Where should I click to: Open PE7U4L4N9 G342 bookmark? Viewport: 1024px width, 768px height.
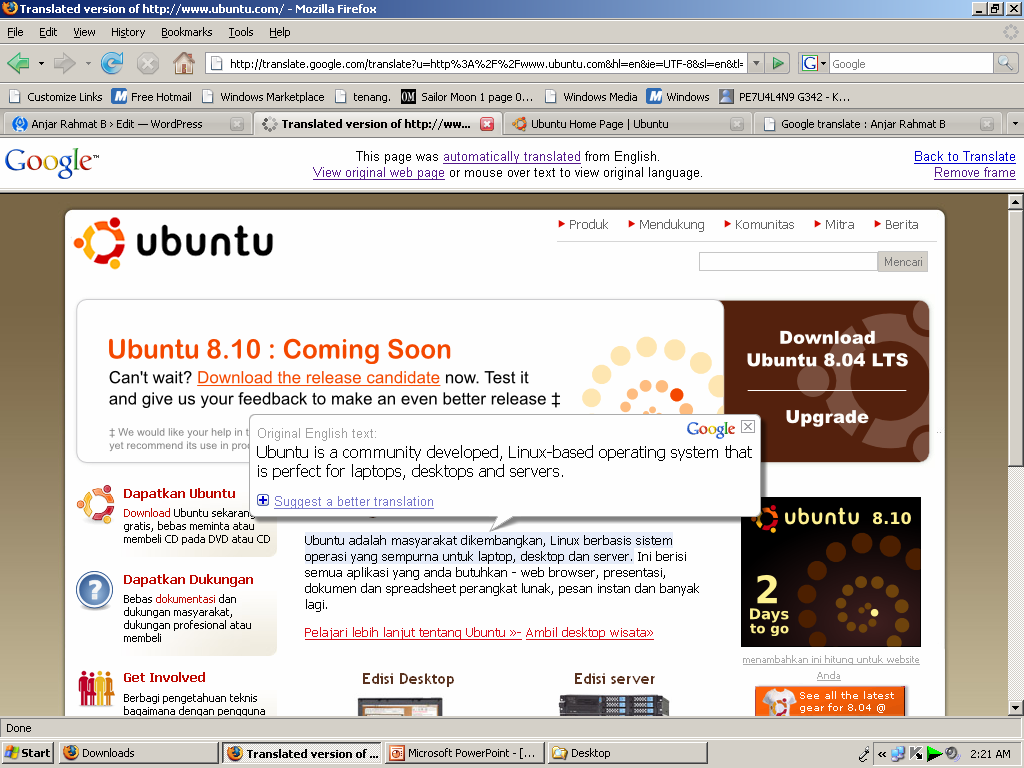784,97
